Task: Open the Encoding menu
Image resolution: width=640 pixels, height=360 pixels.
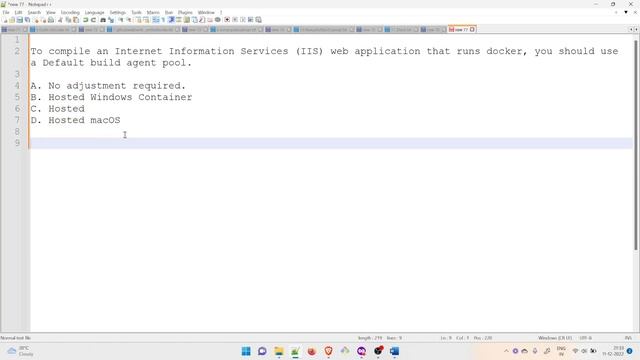Action: point(70,13)
